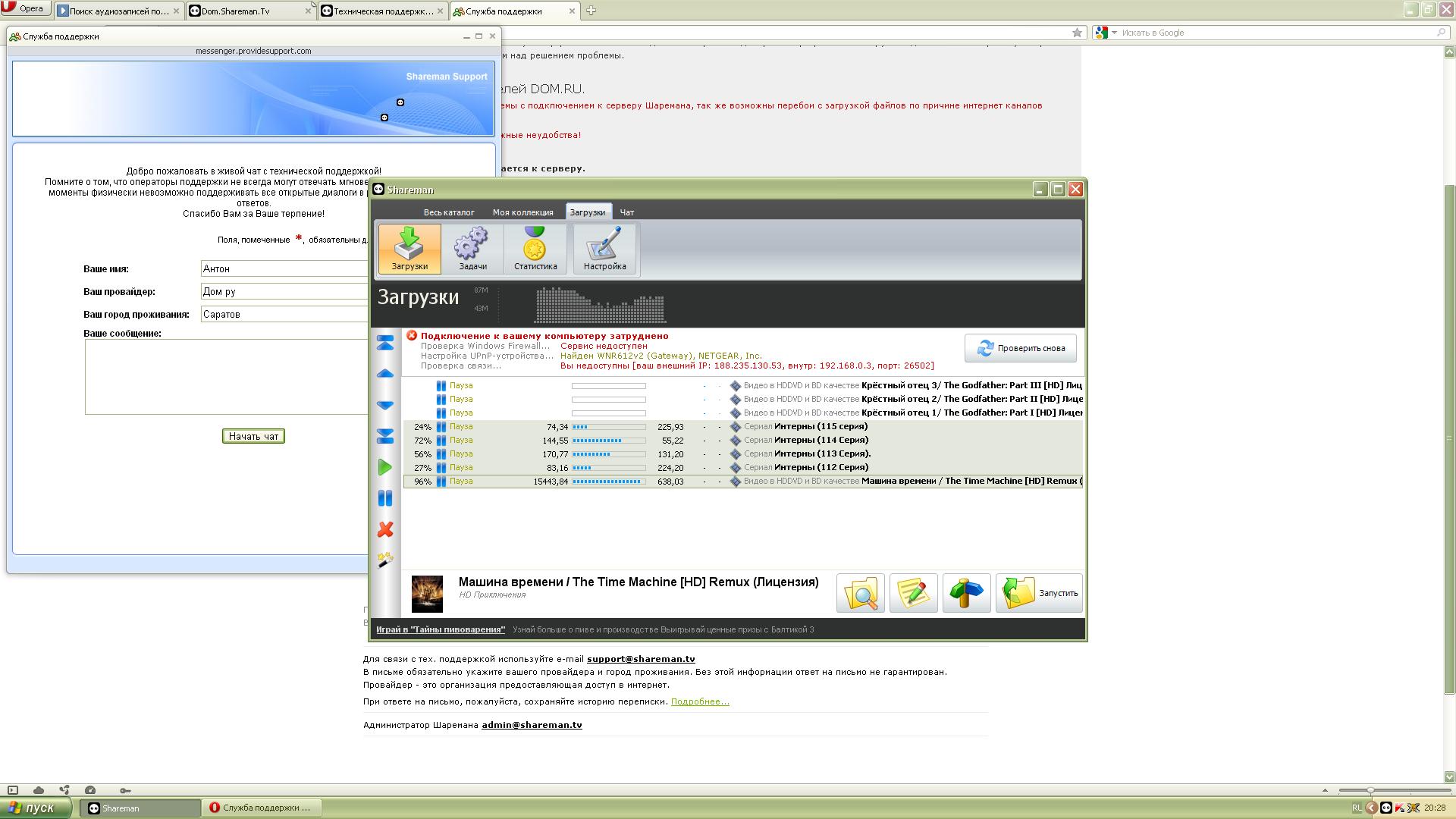Image resolution: width=1456 pixels, height=819 pixels.
Task: Click the green play start-download arrow
Action: pyautogui.click(x=385, y=468)
